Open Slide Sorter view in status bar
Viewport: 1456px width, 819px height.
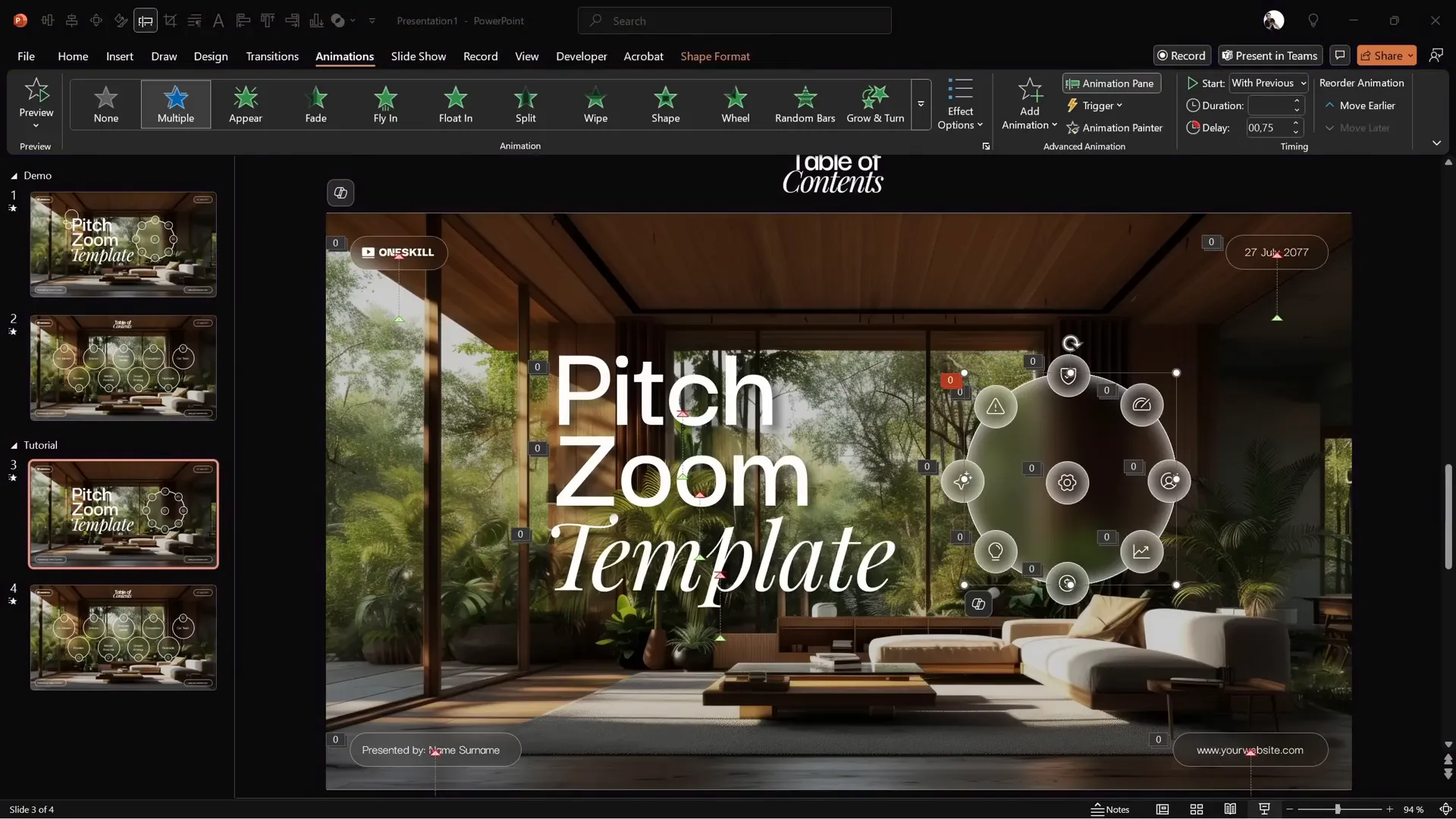tap(1197, 809)
